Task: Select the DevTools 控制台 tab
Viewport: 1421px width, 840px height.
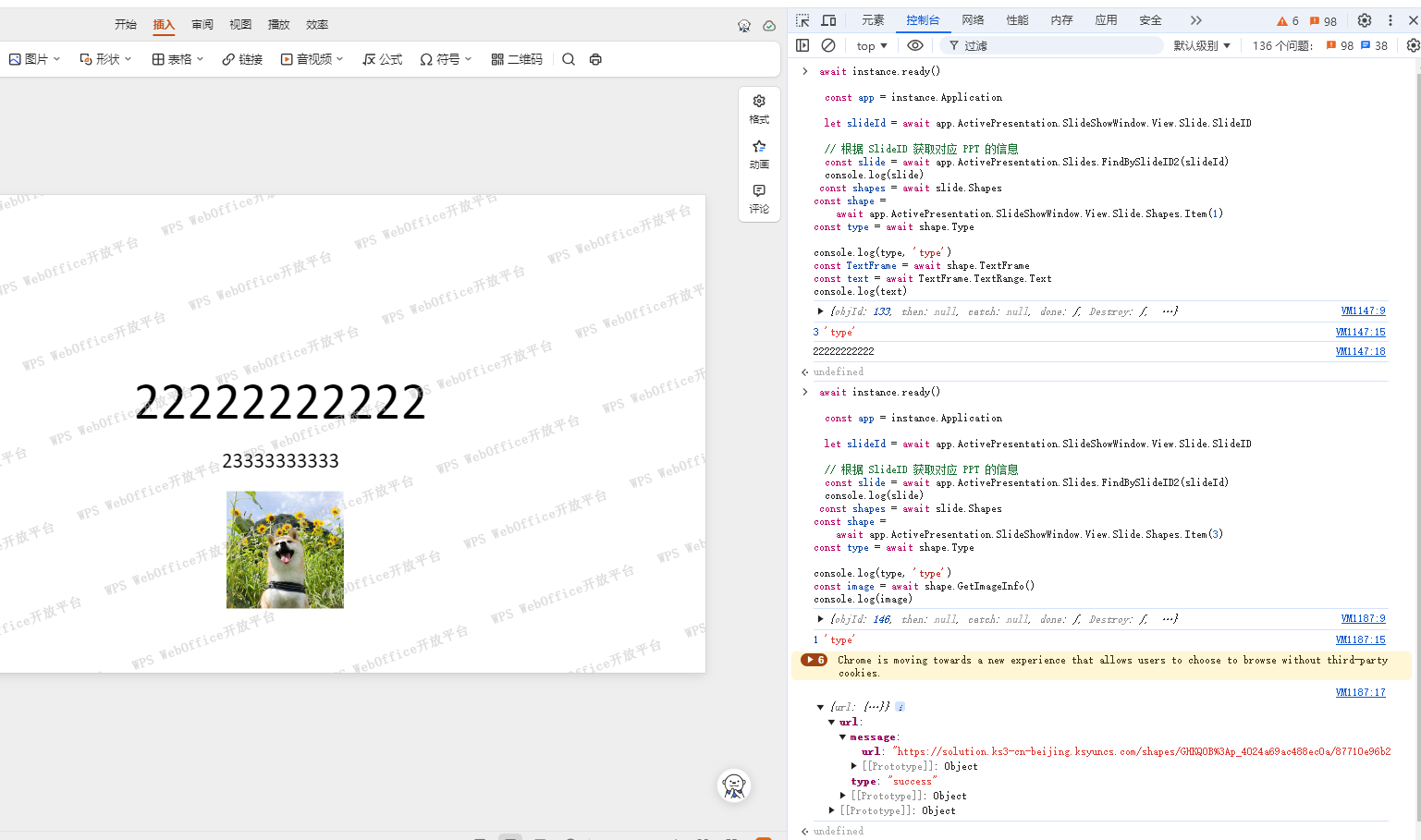Action: click(923, 20)
